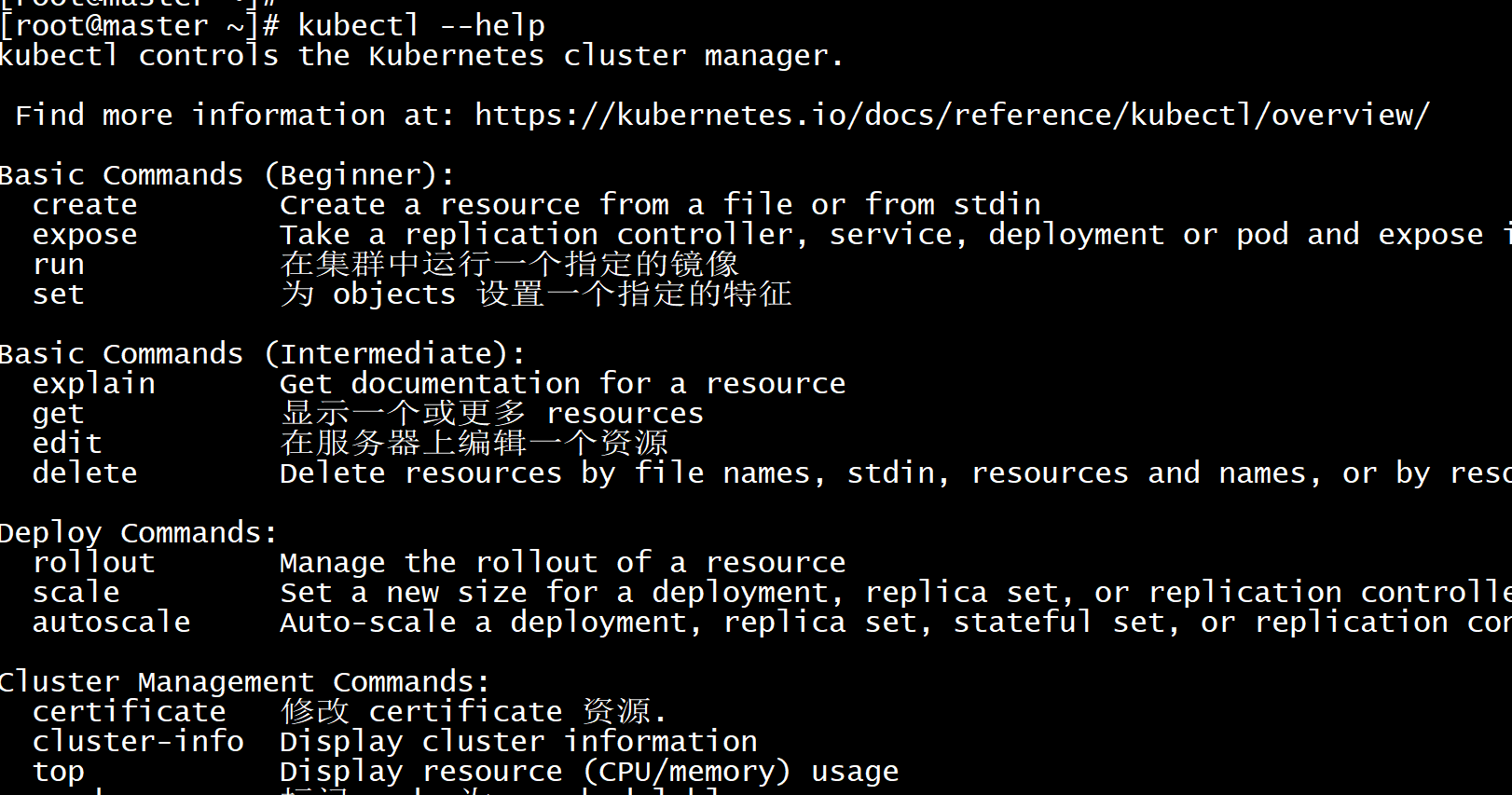The image size is (1512, 795).
Task: Select the 'Deploy Commands:' heading
Action: (139, 532)
